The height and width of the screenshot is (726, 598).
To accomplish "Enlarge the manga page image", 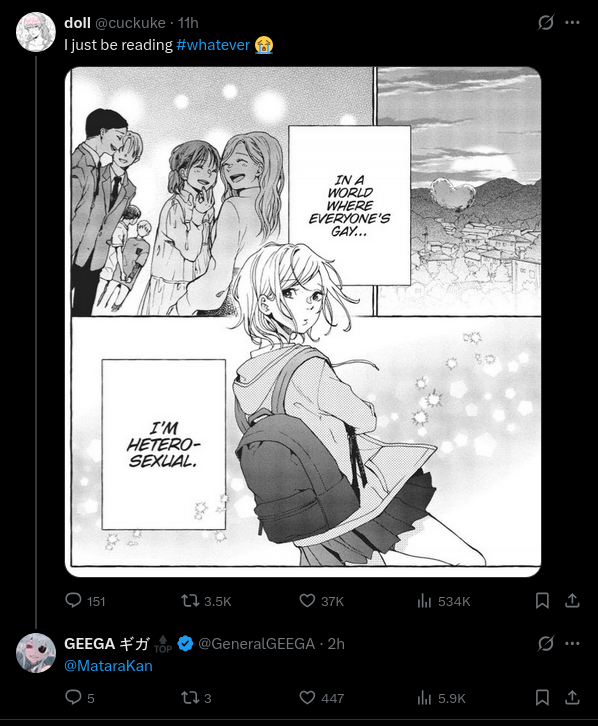I will point(303,322).
